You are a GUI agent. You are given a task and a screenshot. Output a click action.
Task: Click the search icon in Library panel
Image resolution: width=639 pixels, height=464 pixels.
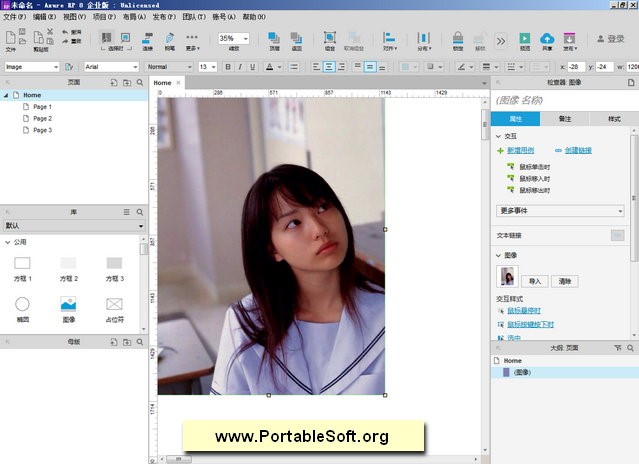[140, 212]
